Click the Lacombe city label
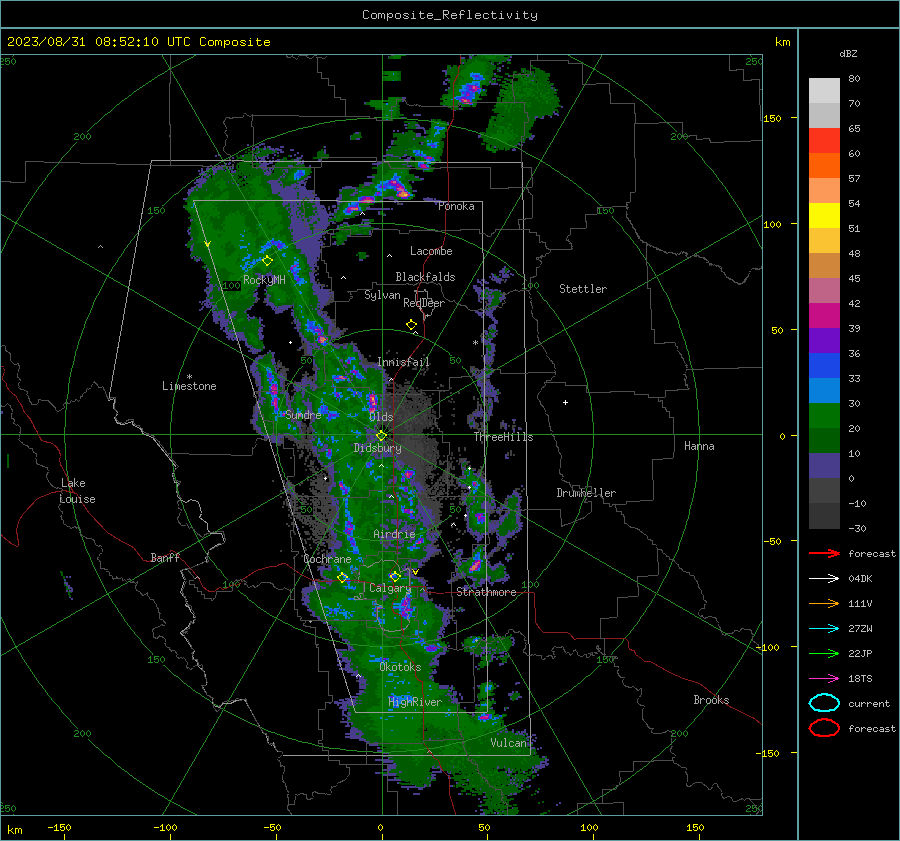Screen dimensions: 900x841 (431, 251)
